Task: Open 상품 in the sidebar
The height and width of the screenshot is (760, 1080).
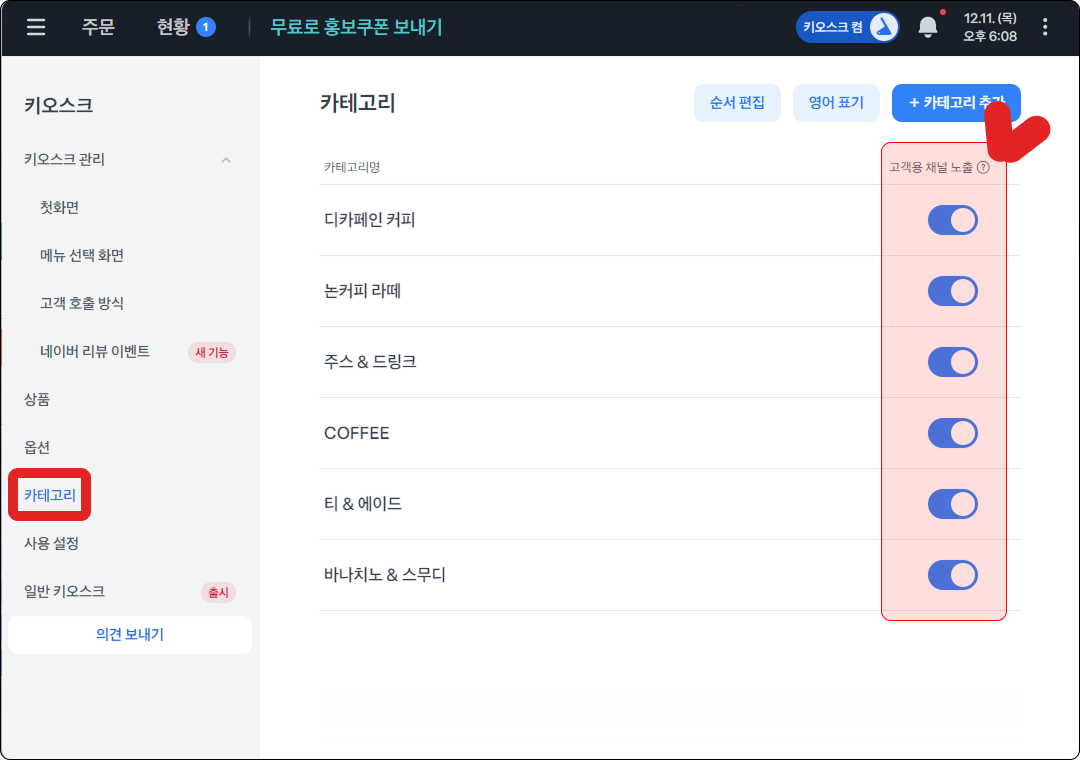Action: (x=38, y=399)
